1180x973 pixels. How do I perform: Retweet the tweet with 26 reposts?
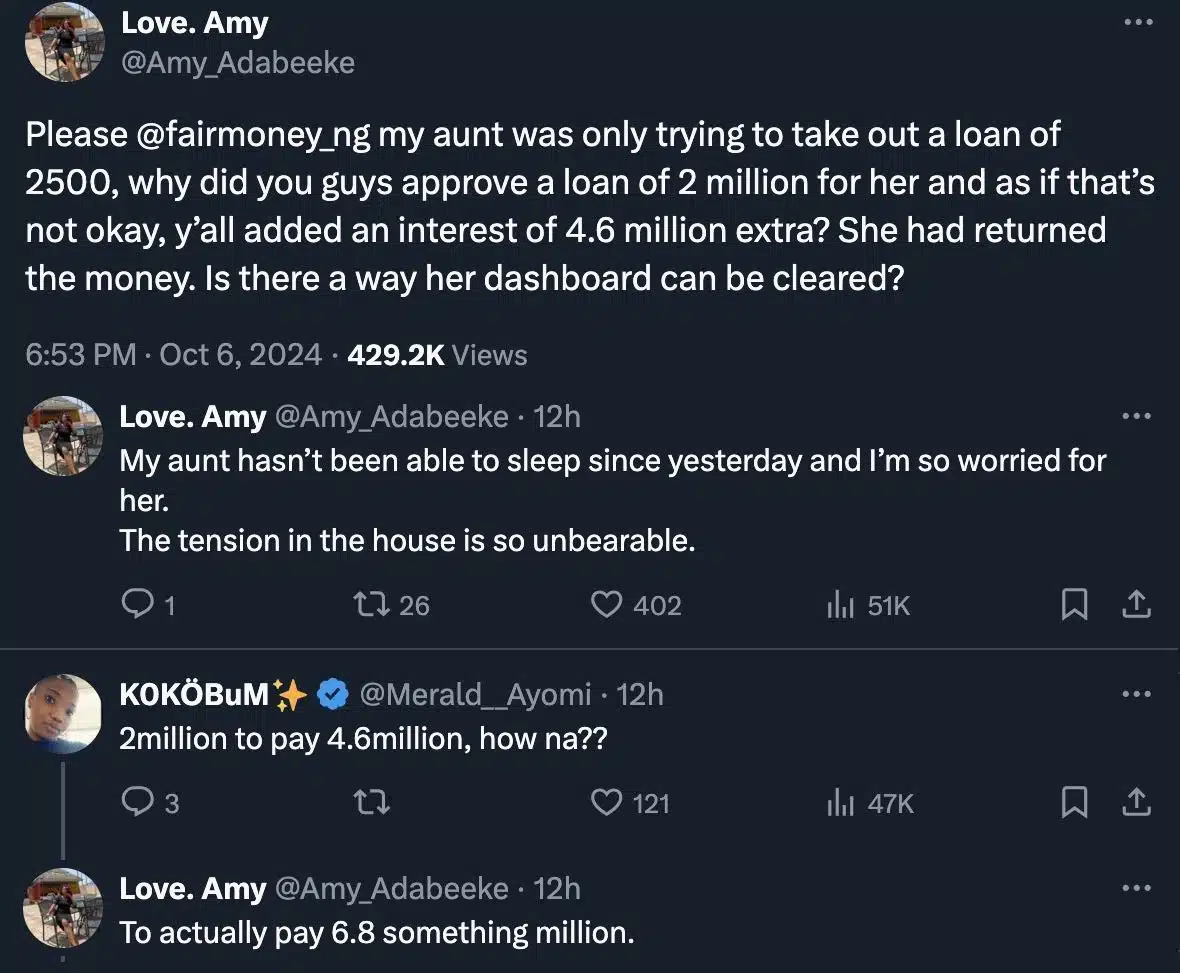pos(370,605)
